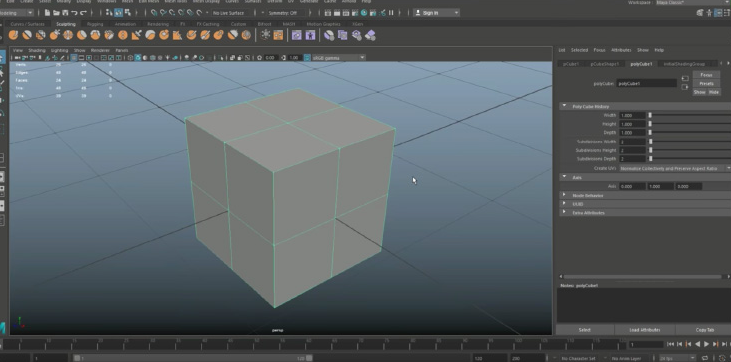The height and width of the screenshot is (362, 731).
Task: Open the 24 fps frame rate dropdown
Action: coord(677,358)
